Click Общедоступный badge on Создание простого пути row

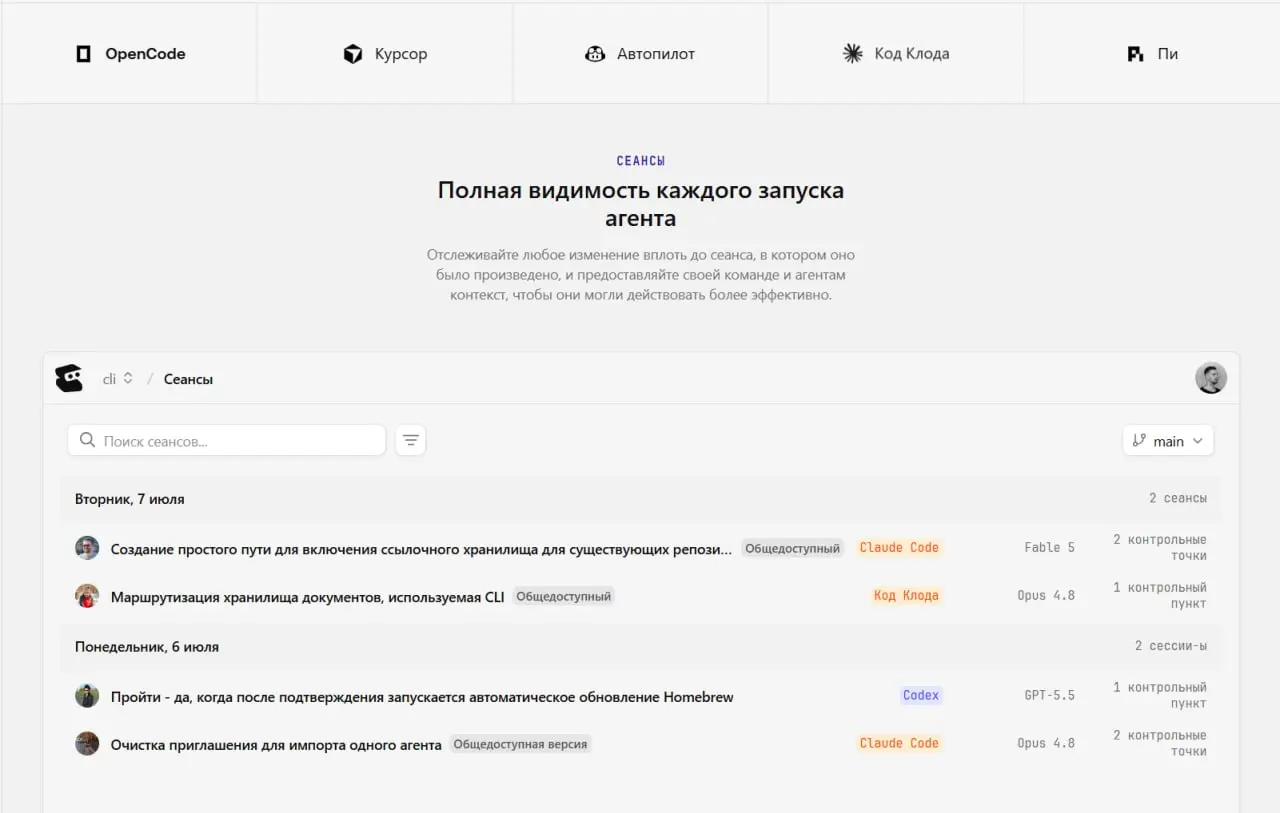click(793, 548)
